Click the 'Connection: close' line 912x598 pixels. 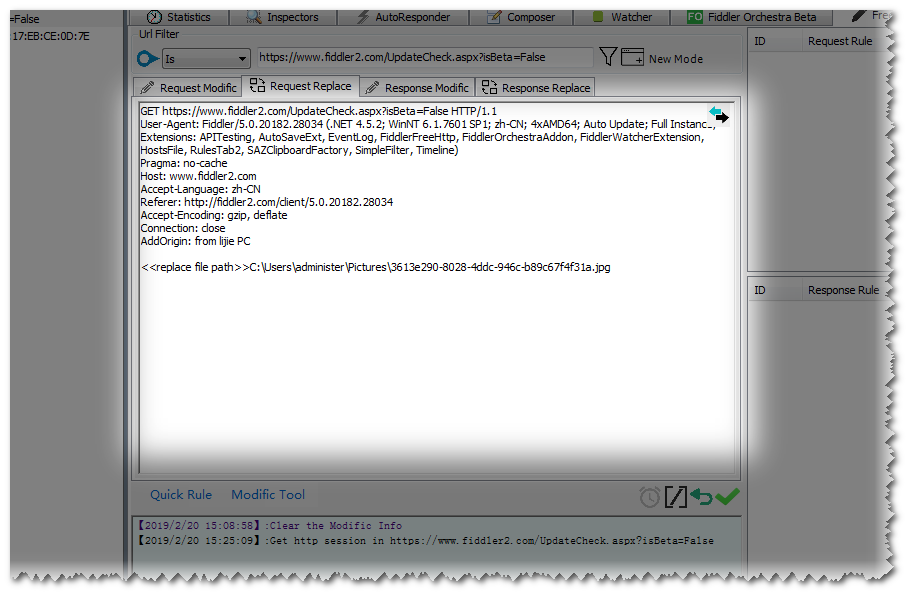(x=183, y=228)
